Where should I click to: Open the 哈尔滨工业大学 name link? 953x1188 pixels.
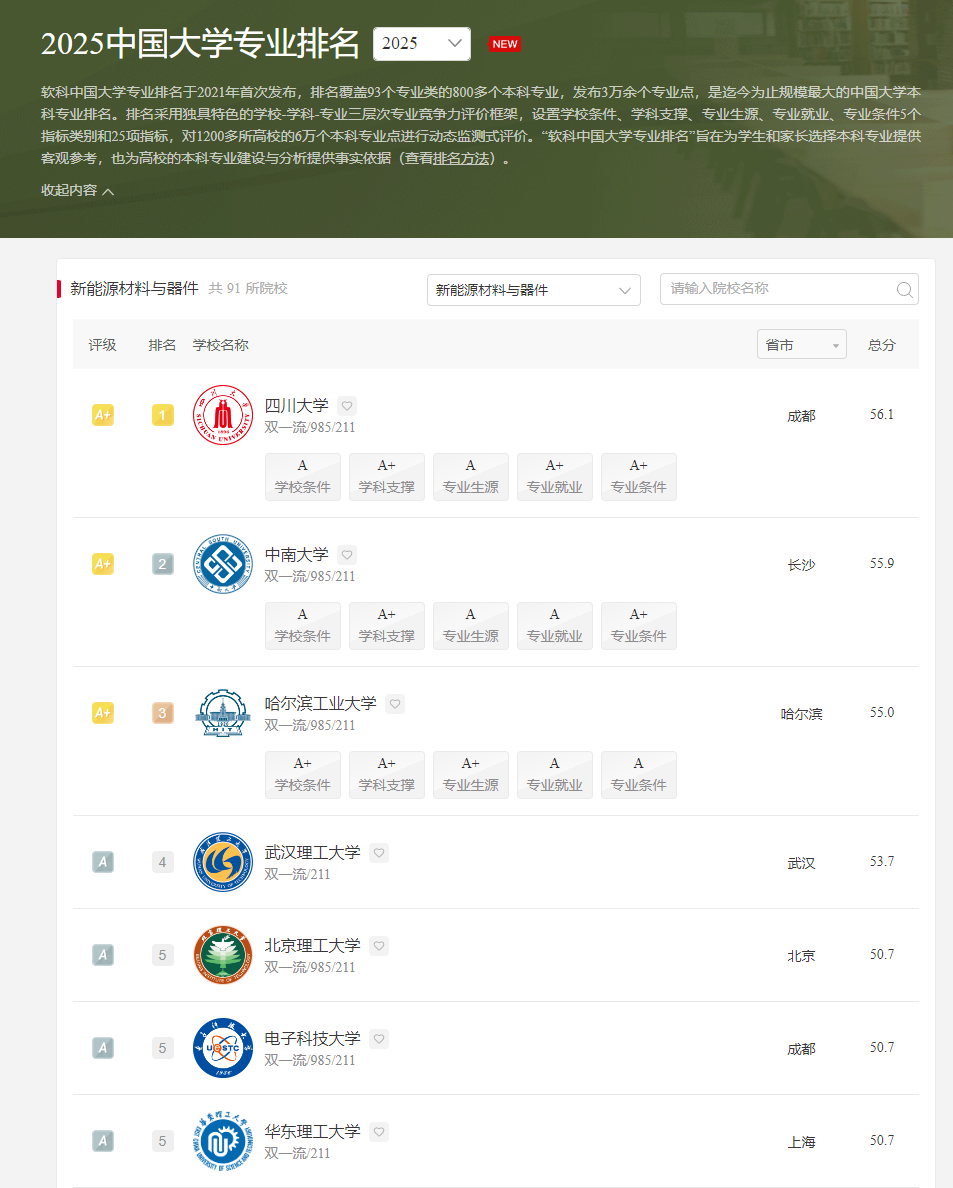[x=320, y=704]
